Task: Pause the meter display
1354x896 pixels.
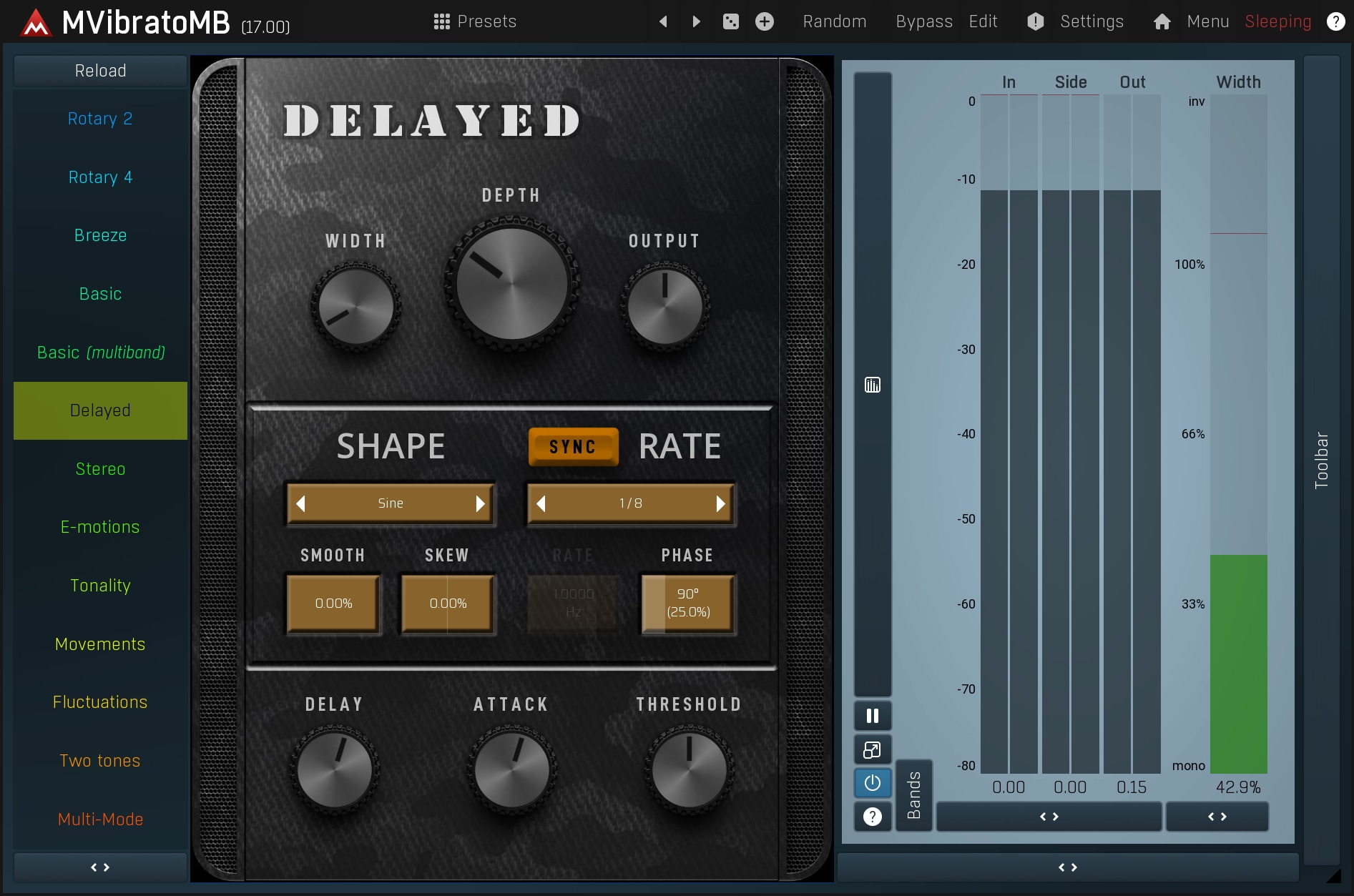Action: (x=872, y=716)
